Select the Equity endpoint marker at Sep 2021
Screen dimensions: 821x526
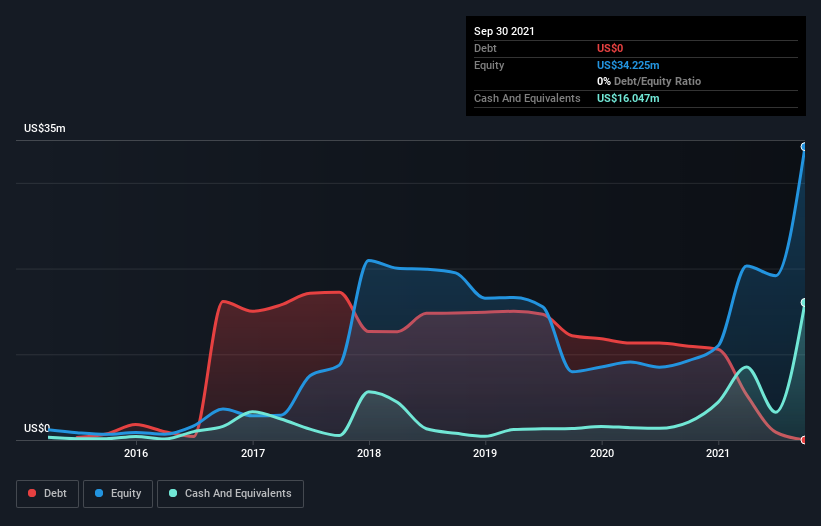tap(804, 147)
